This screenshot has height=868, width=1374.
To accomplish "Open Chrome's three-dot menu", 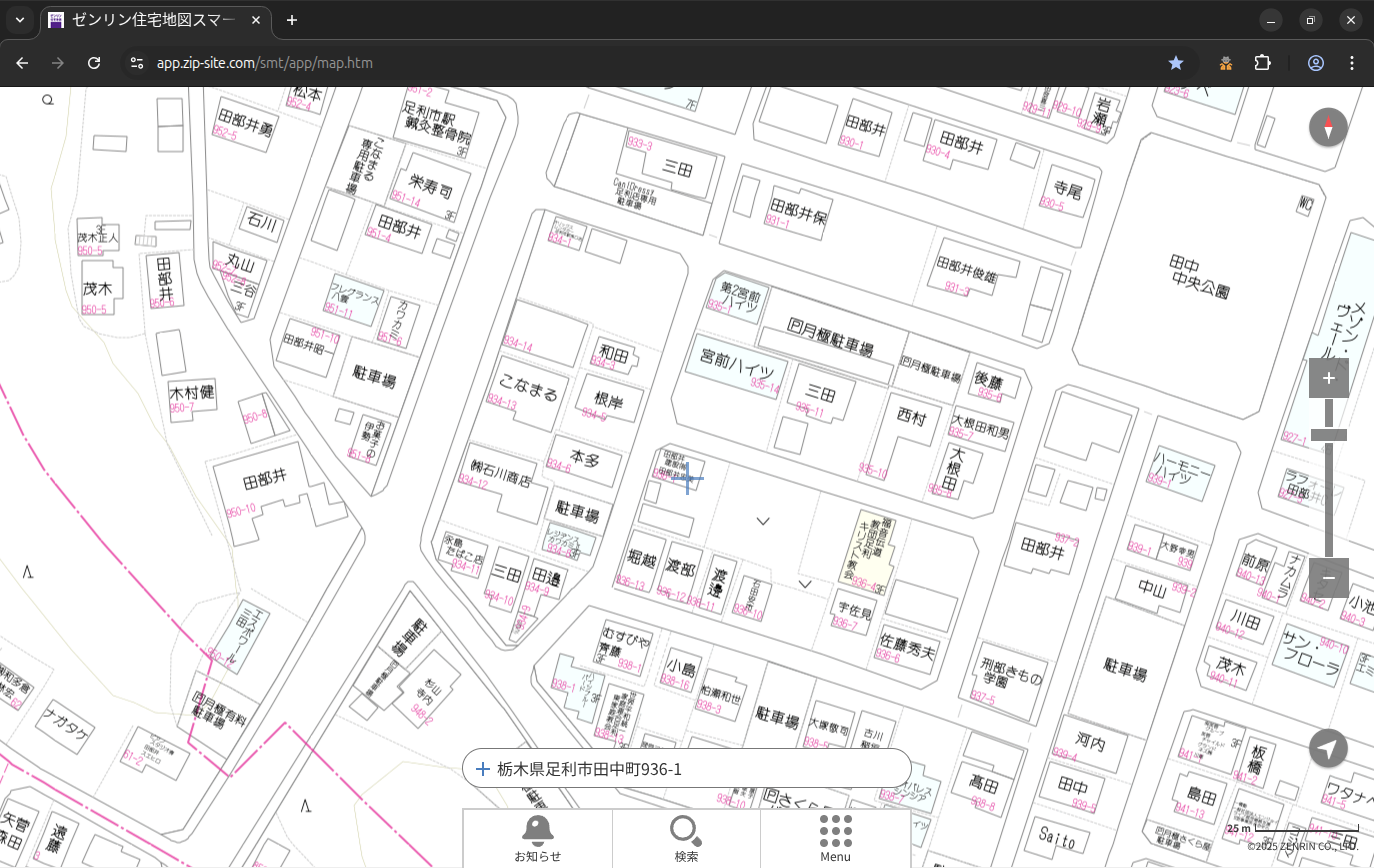I will [x=1352, y=63].
